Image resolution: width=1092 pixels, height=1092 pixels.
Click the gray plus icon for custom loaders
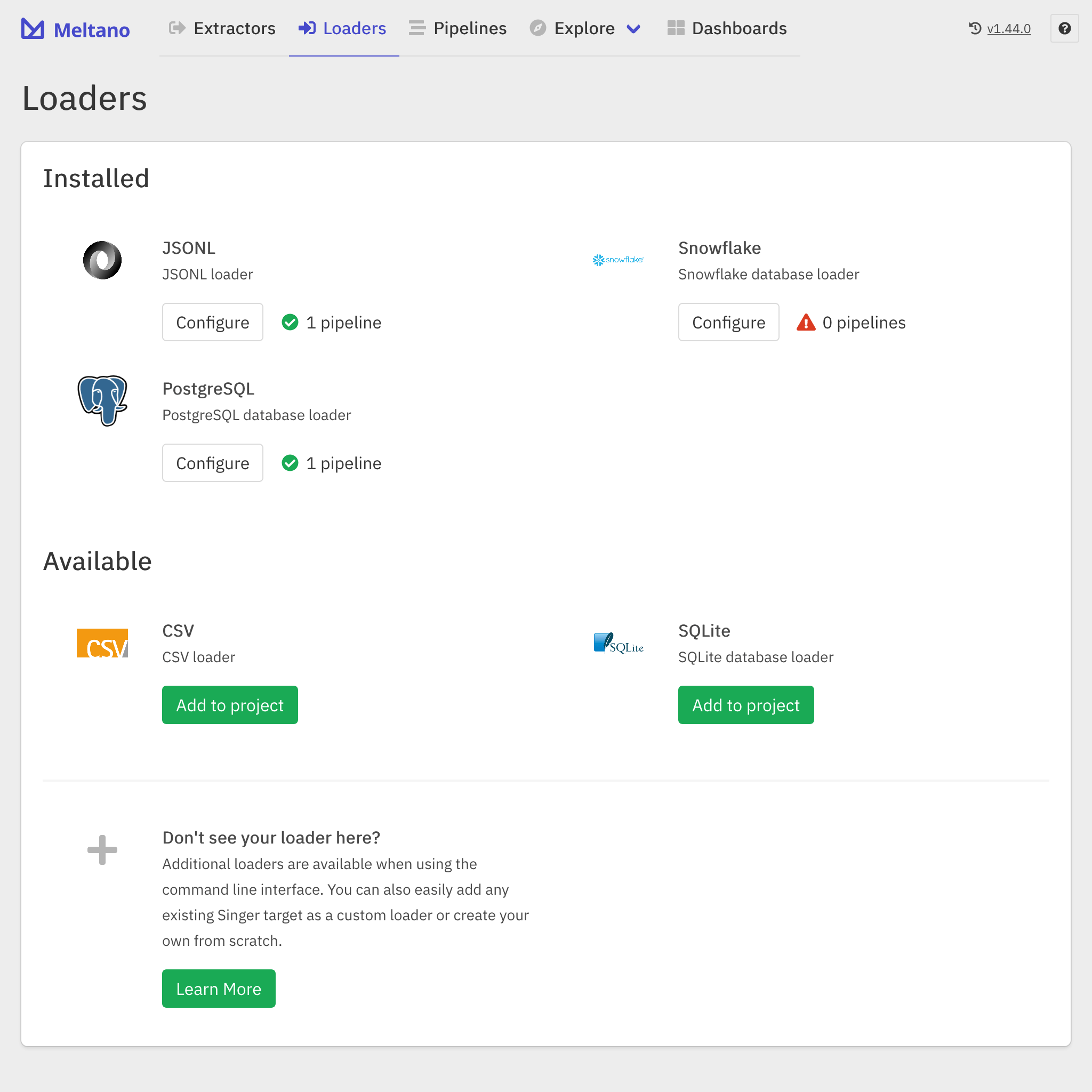tap(102, 849)
